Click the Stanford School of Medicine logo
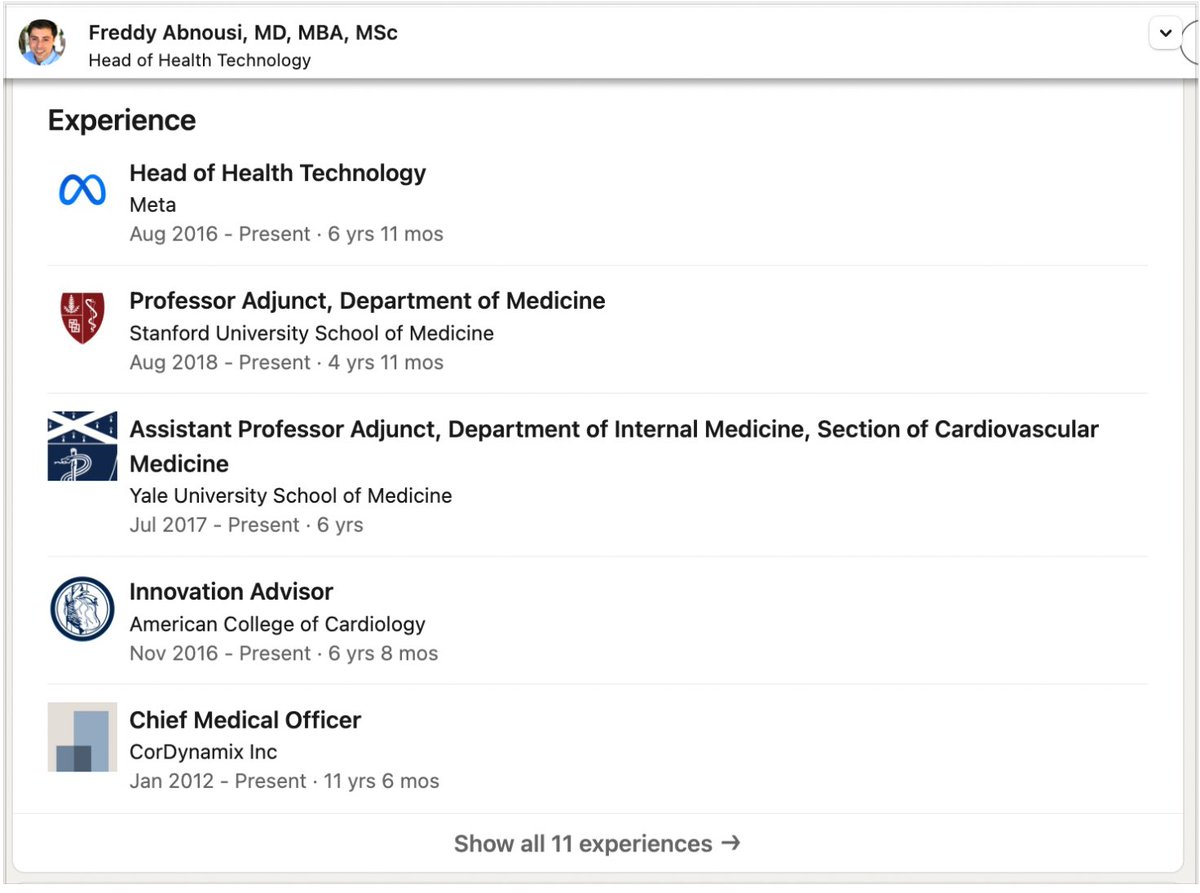This screenshot has height=893, width=1200. coord(82,318)
